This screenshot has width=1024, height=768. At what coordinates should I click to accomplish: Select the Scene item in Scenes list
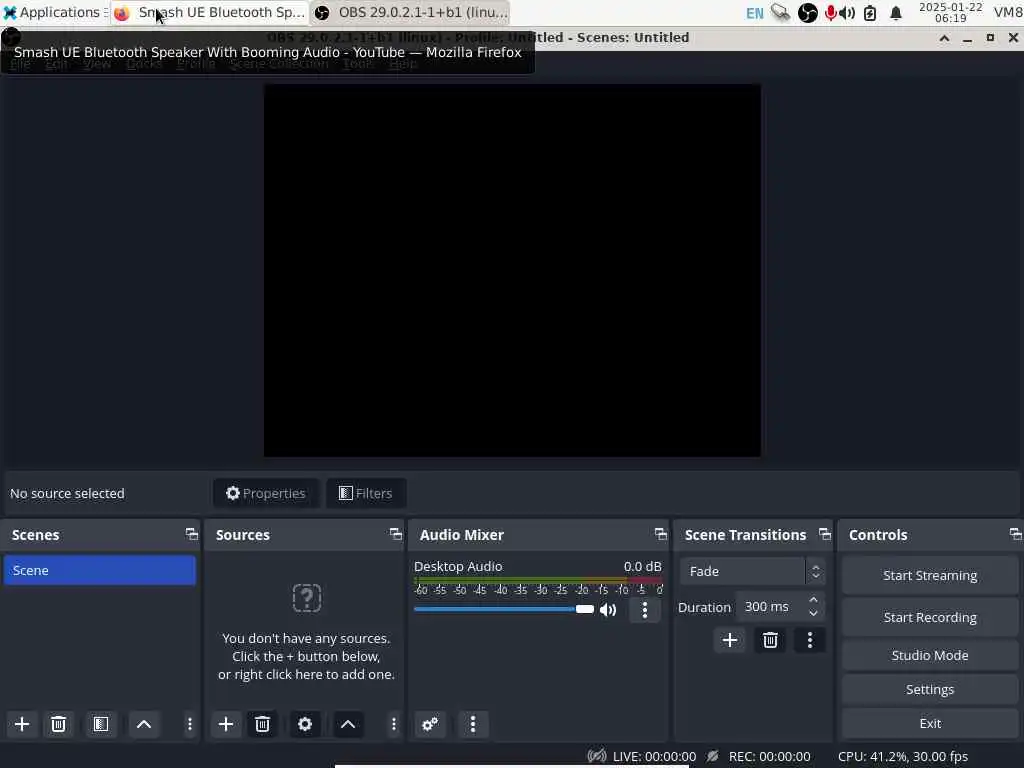coord(100,570)
